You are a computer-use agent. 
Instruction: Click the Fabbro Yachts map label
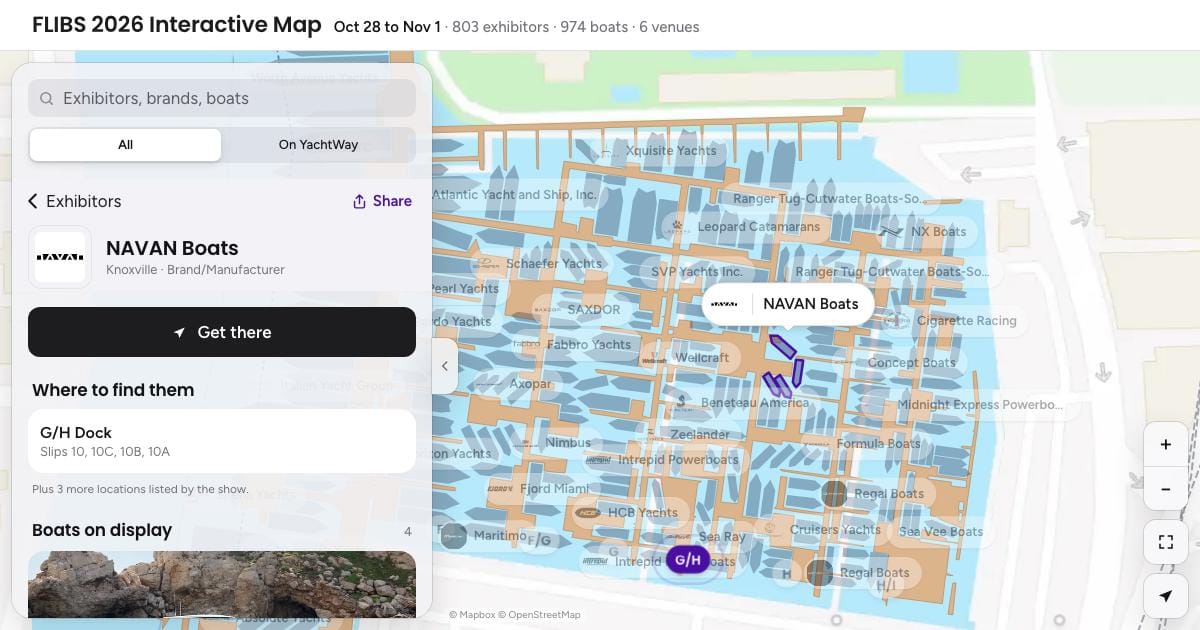click(589, 345)
